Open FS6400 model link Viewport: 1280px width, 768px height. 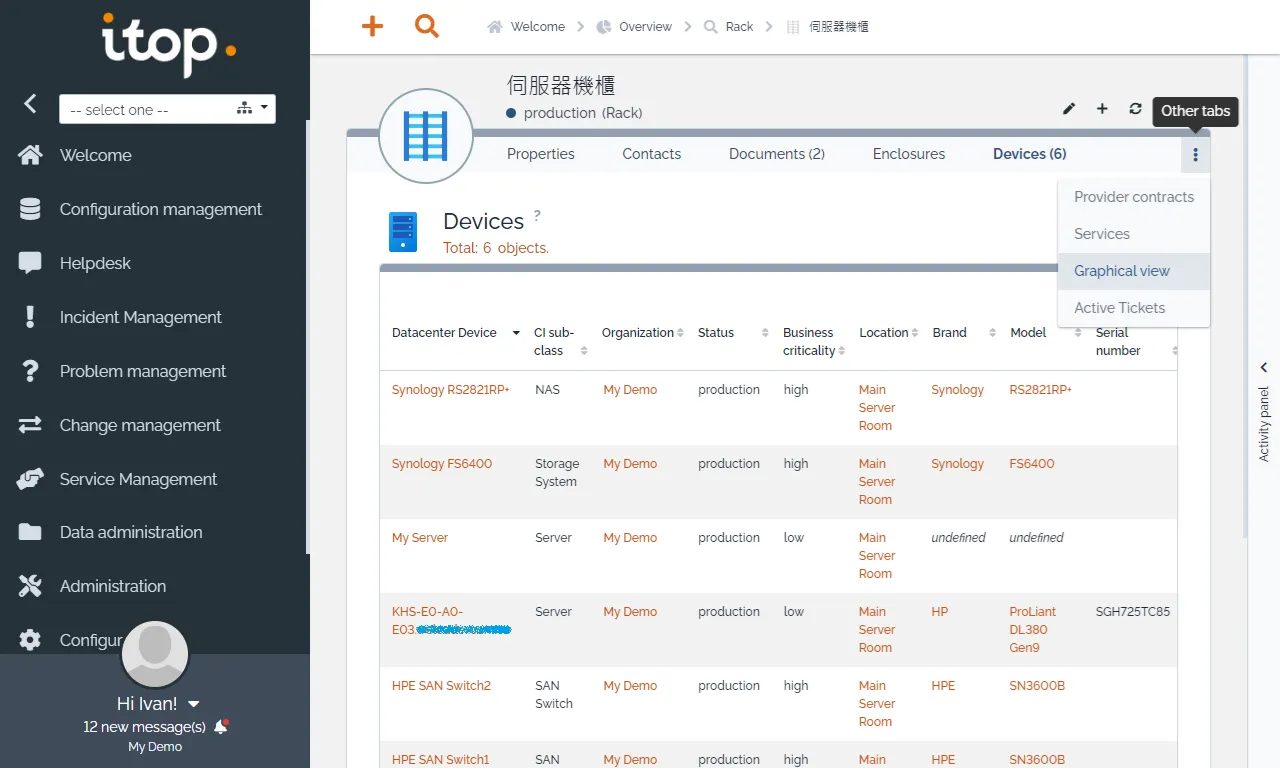click(x=1032, y=464)
